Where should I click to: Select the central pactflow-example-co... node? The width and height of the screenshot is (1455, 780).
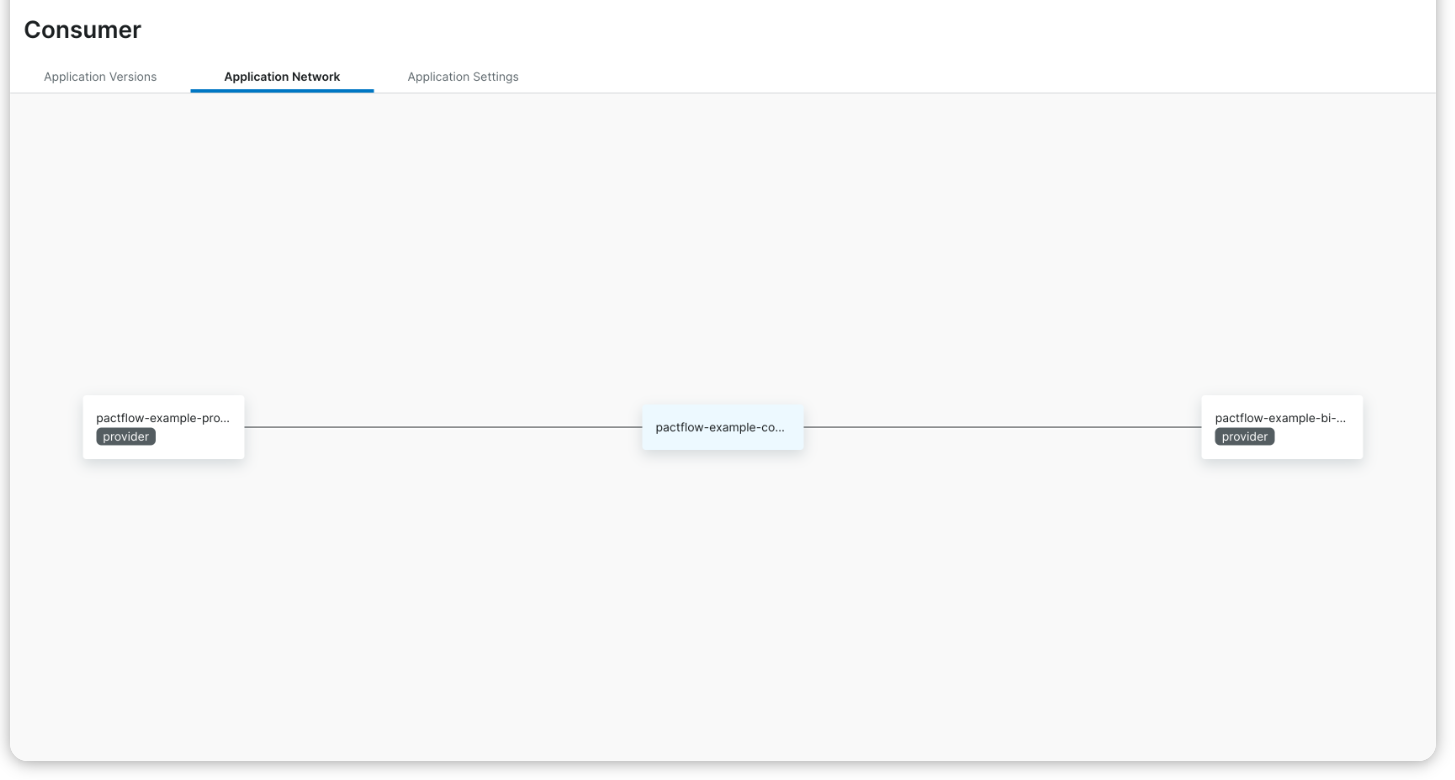point(723,427)
